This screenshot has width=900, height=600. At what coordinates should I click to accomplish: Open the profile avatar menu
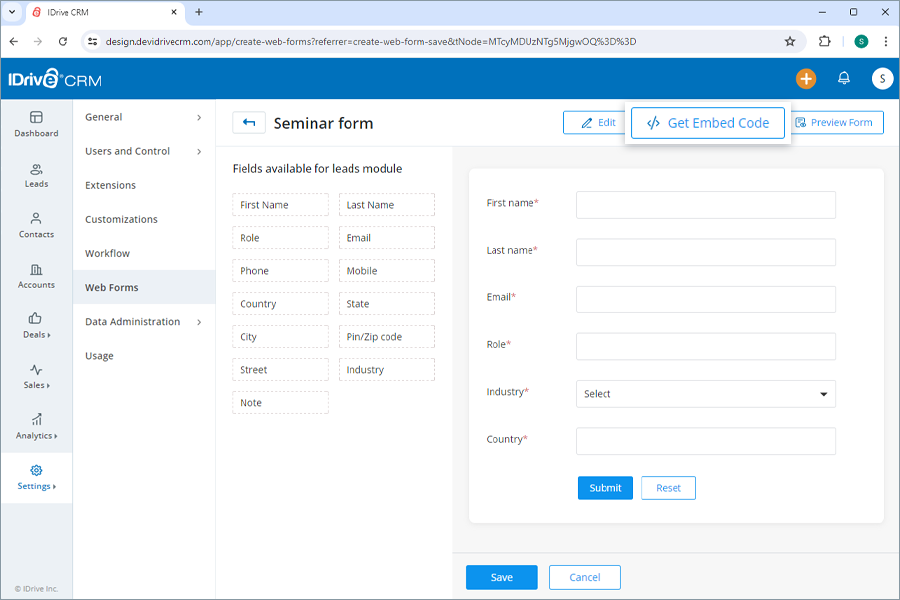click(882, 77)
